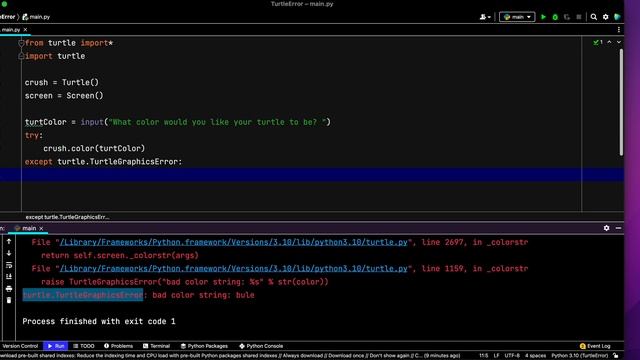Click the down stack trace arrow
640x360 pixels.
(x=9, y=253)
